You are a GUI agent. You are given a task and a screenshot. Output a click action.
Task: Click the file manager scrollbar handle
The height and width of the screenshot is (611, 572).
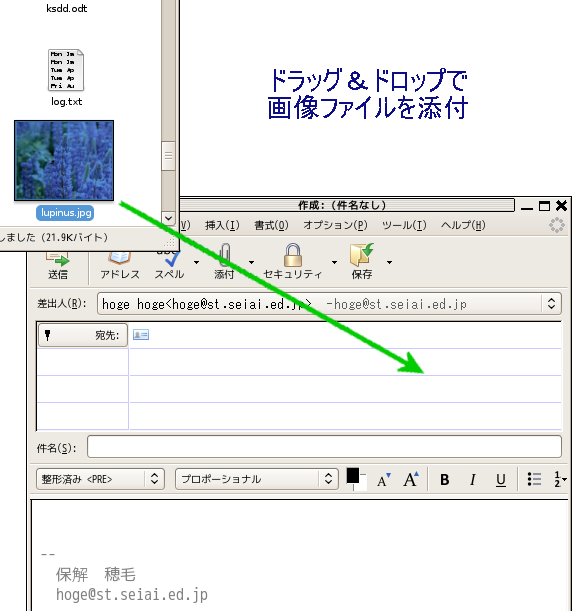(x=168, y=156)
